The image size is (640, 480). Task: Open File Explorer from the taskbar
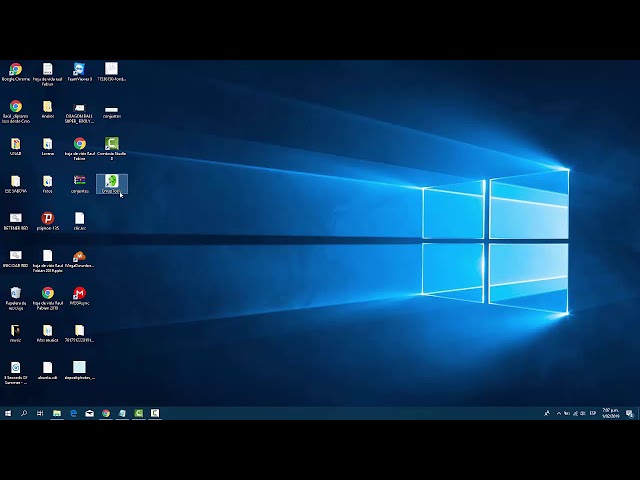[x=57, y=413]
